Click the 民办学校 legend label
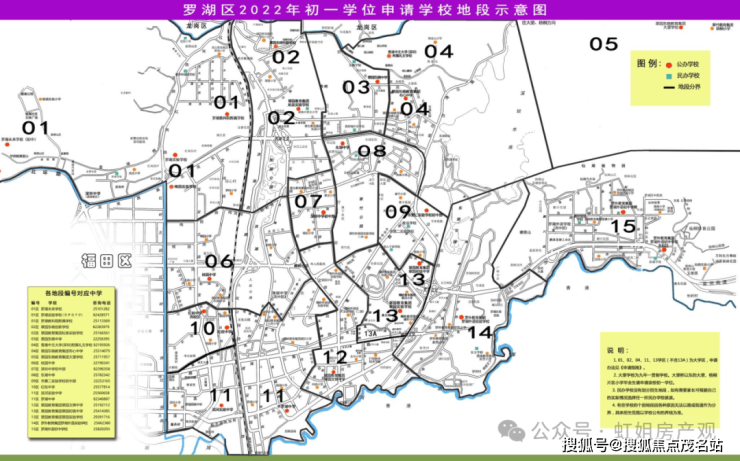The height and width of the screenshot is (461, 740). click(688, 75)
